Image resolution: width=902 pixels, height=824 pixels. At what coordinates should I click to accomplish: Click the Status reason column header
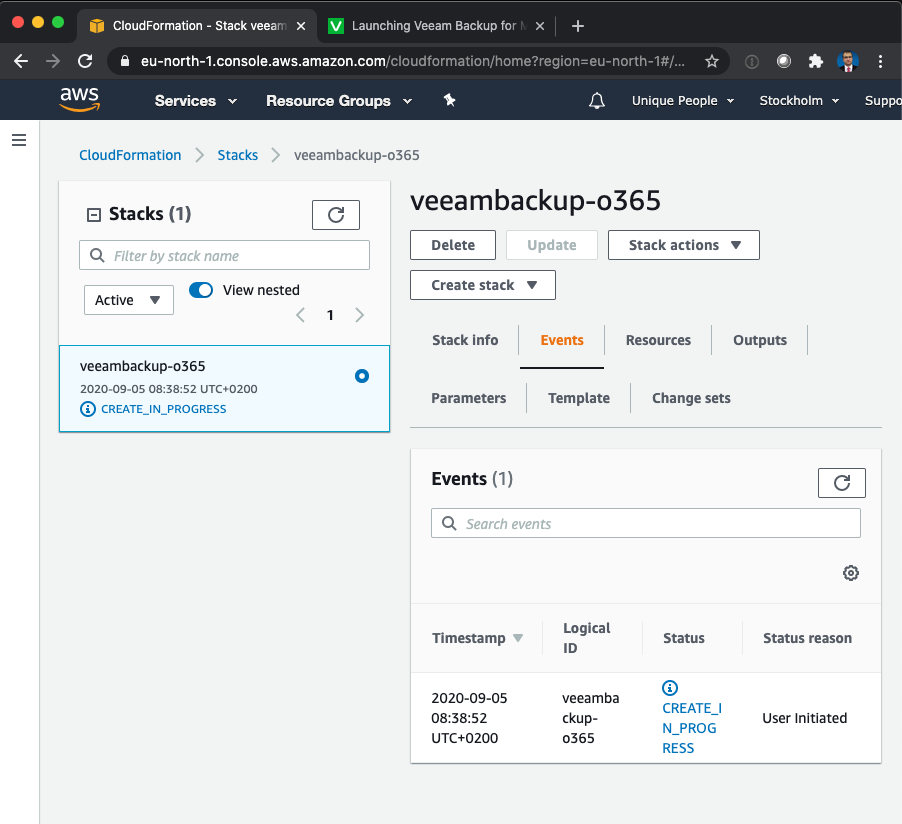point(807,638)
